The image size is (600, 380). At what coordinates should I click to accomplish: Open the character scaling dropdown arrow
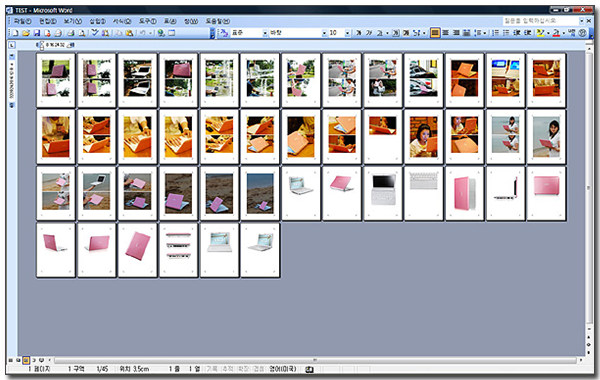coord(424,33)
